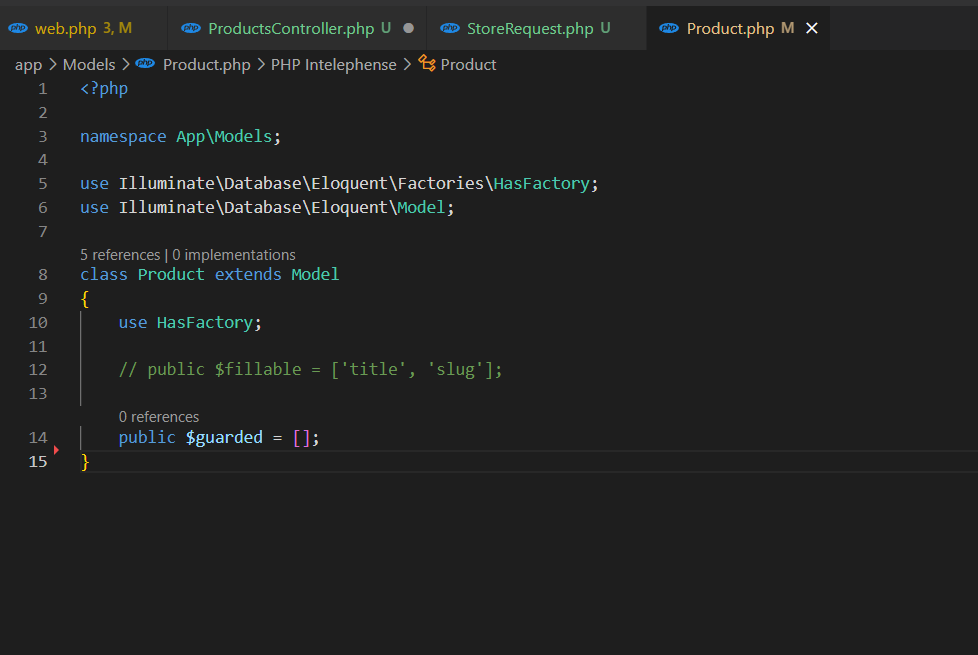Open the Models breadcrumb segment
978x655 pixels.
89,65
